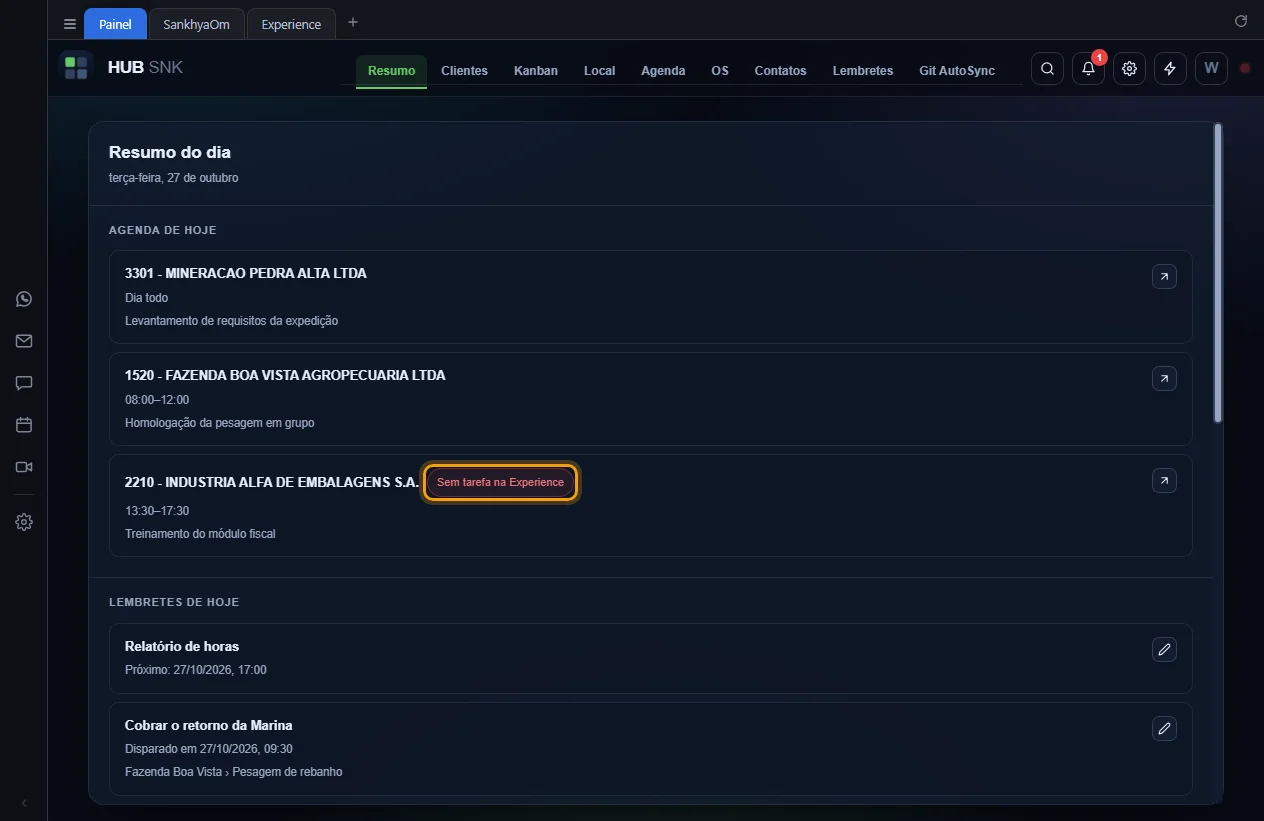
Task: Open FAZENDA BOA VISTA agenda entry arrow
Action: [x=1164, y=379]
